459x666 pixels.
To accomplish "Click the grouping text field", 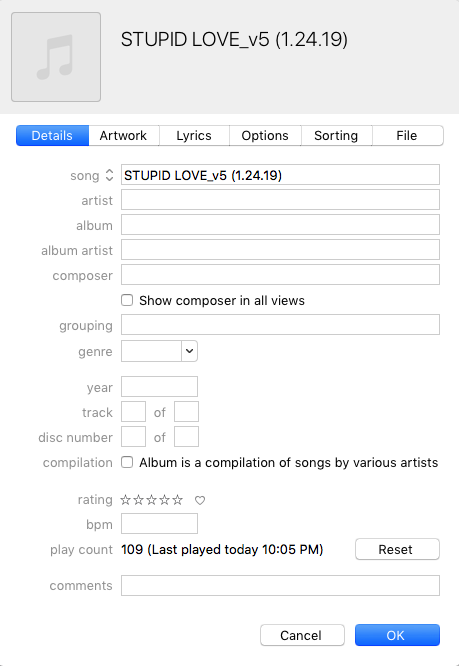I will (x=280, y=325).
